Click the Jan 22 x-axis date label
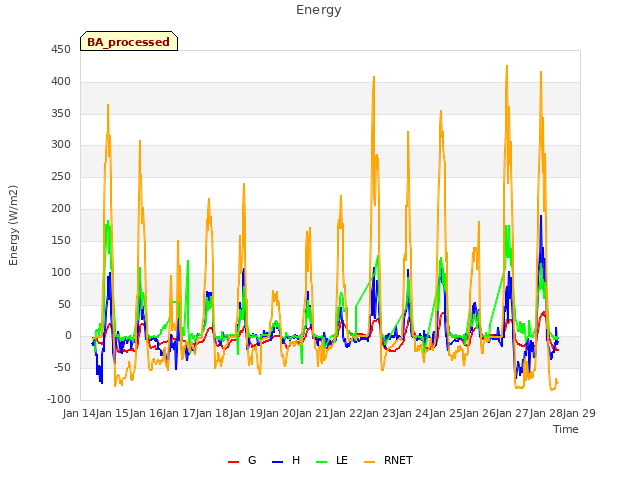640x480 pixels. [347, 413]
